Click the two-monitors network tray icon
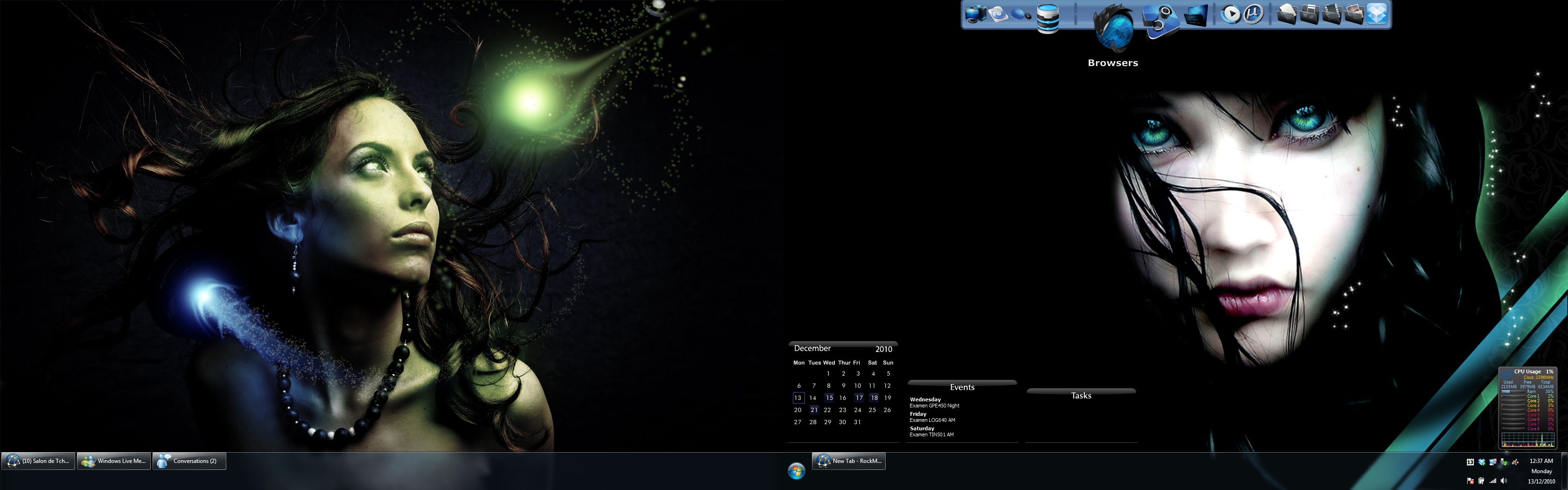 [x=1493, y=462]
